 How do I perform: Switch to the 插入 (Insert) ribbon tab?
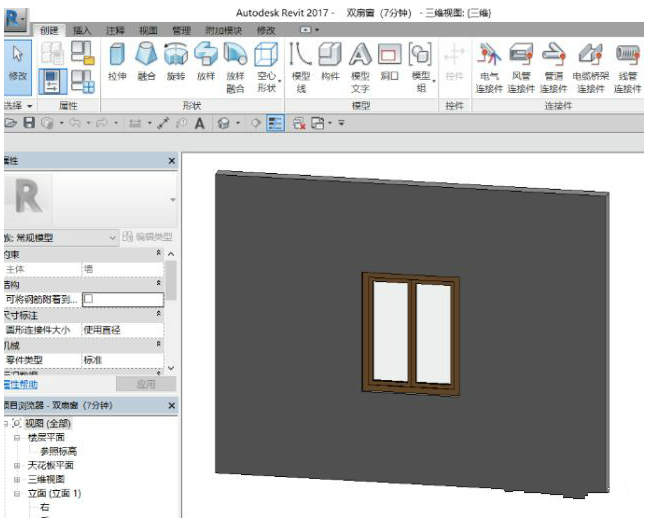pyautogui.click(x=81, y=30)
